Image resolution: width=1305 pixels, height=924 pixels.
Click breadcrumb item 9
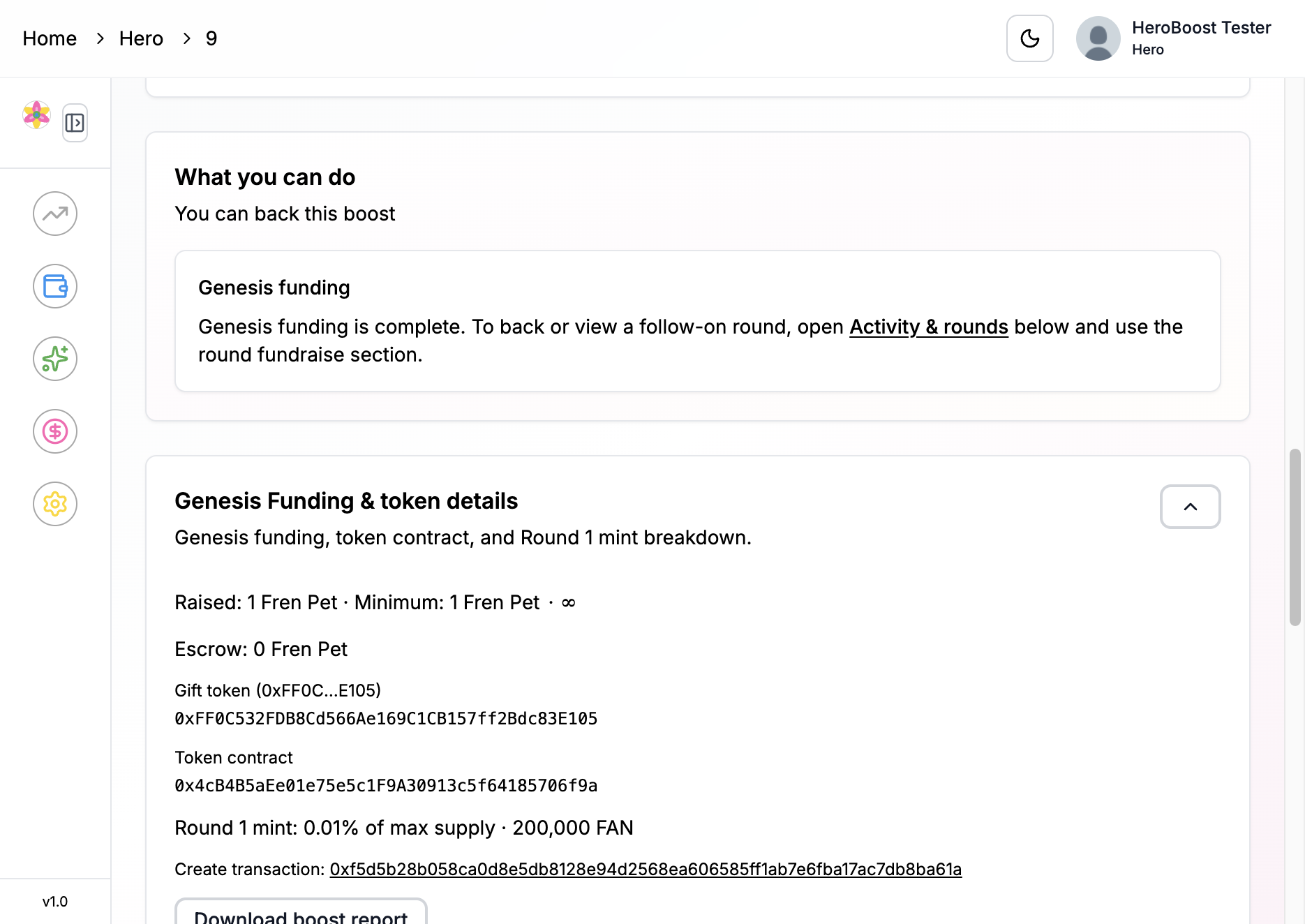click(211, 38)
